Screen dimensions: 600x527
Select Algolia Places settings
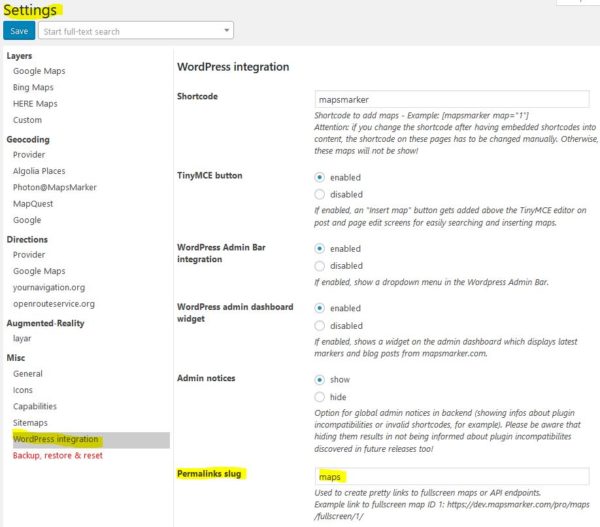39,171
